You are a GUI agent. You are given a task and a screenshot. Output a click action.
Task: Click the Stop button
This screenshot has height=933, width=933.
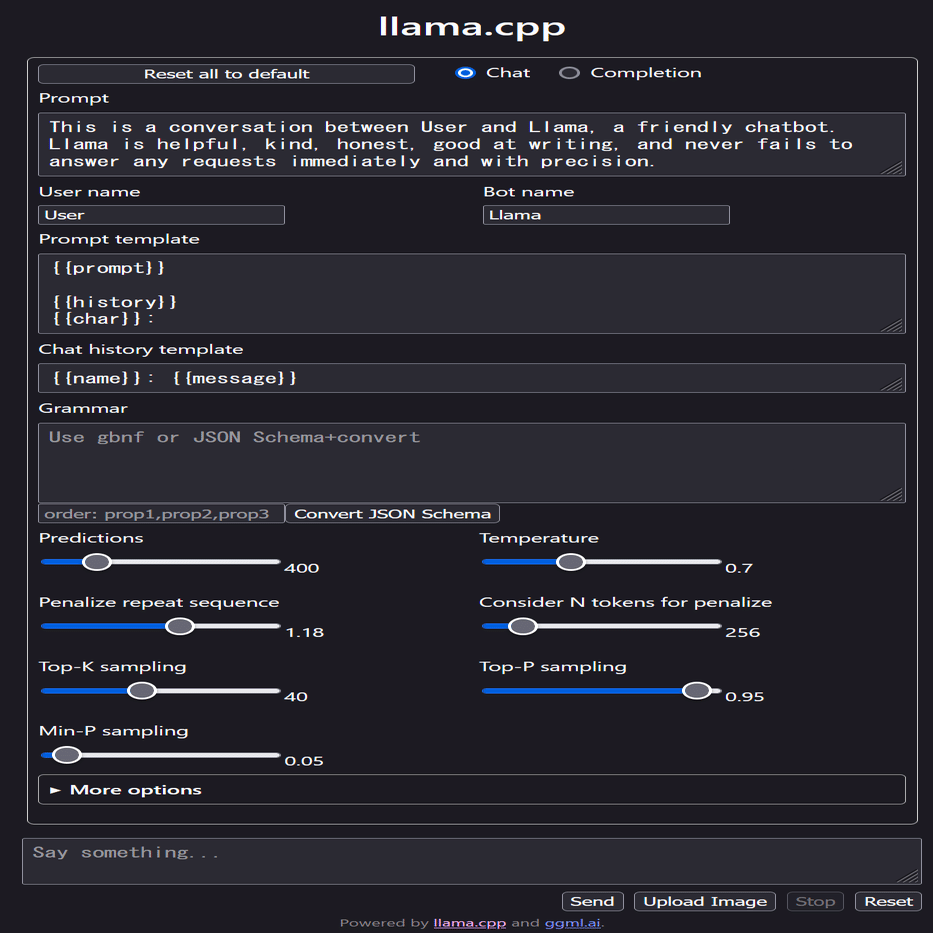coord(815,901)
